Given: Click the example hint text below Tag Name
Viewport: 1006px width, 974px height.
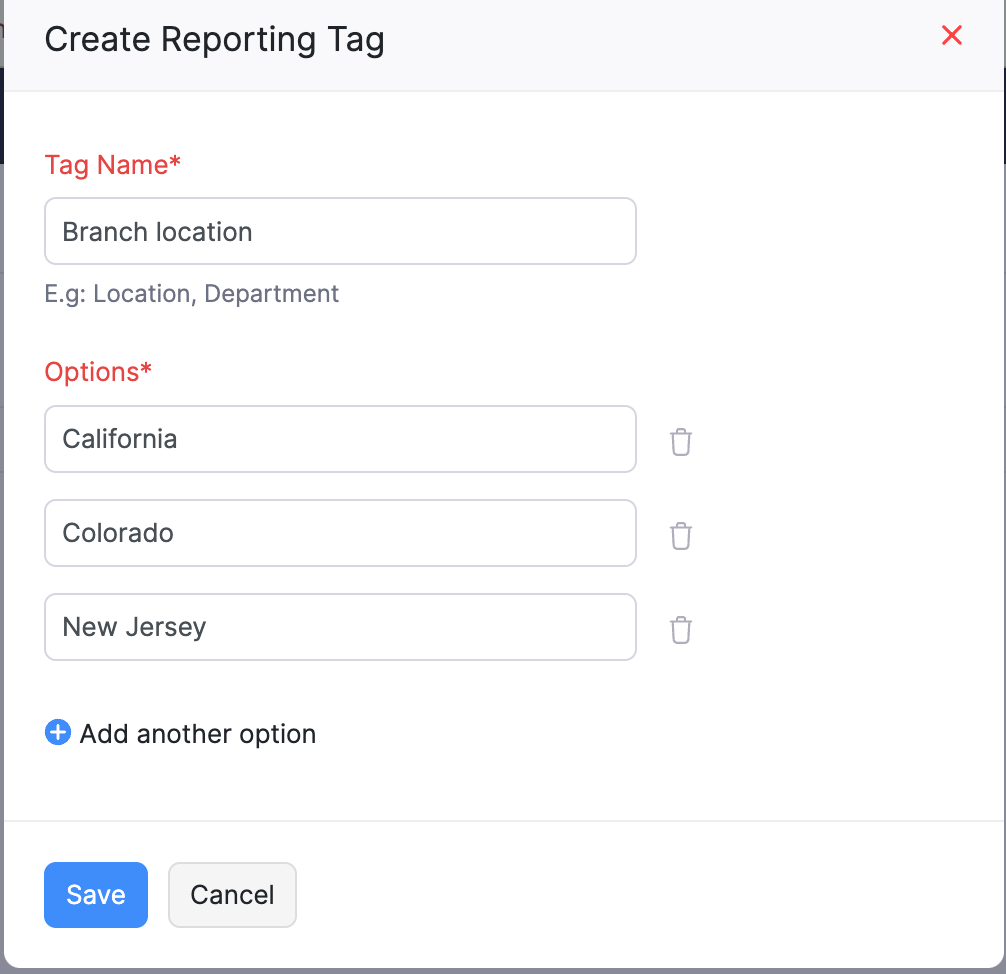Looking at the screenshot, I should click(x=192, y=293).
